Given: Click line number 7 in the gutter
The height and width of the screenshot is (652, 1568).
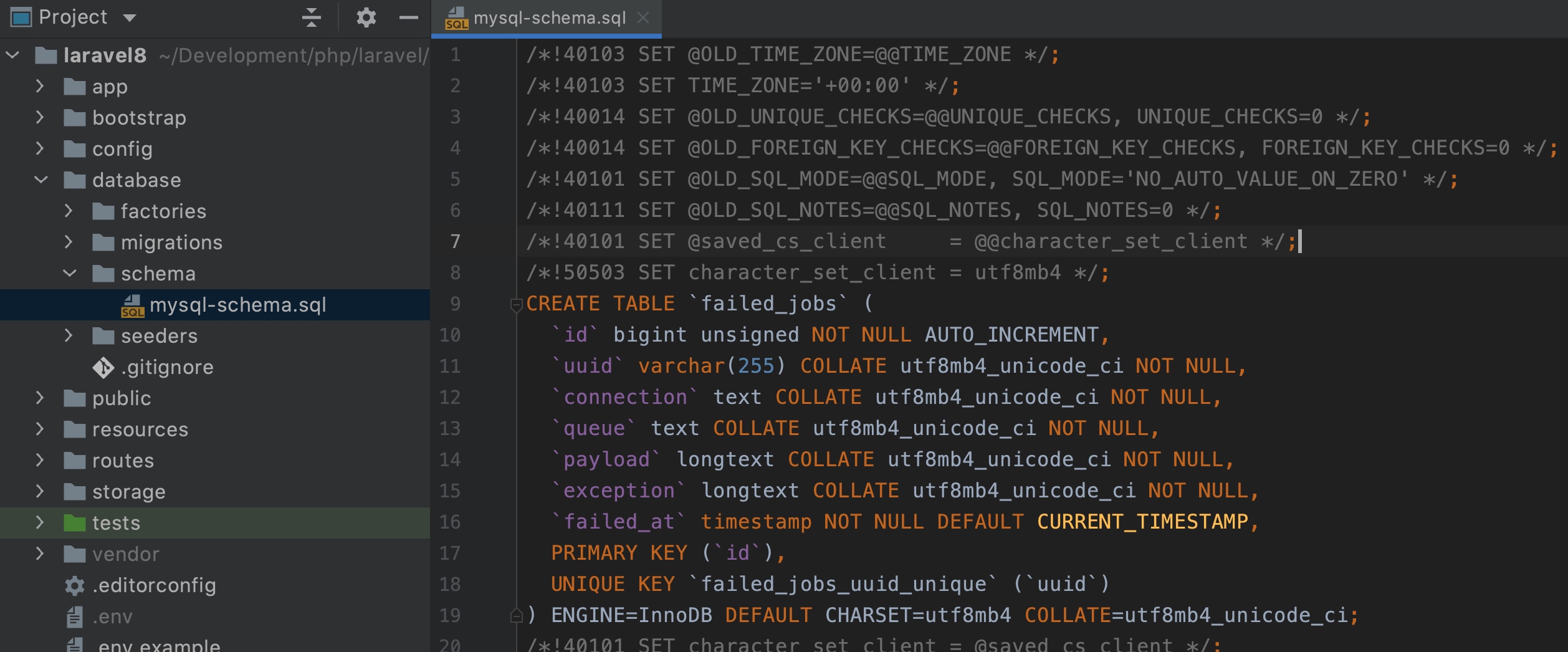Looking at the screenshot, I should tap(456, 241).
